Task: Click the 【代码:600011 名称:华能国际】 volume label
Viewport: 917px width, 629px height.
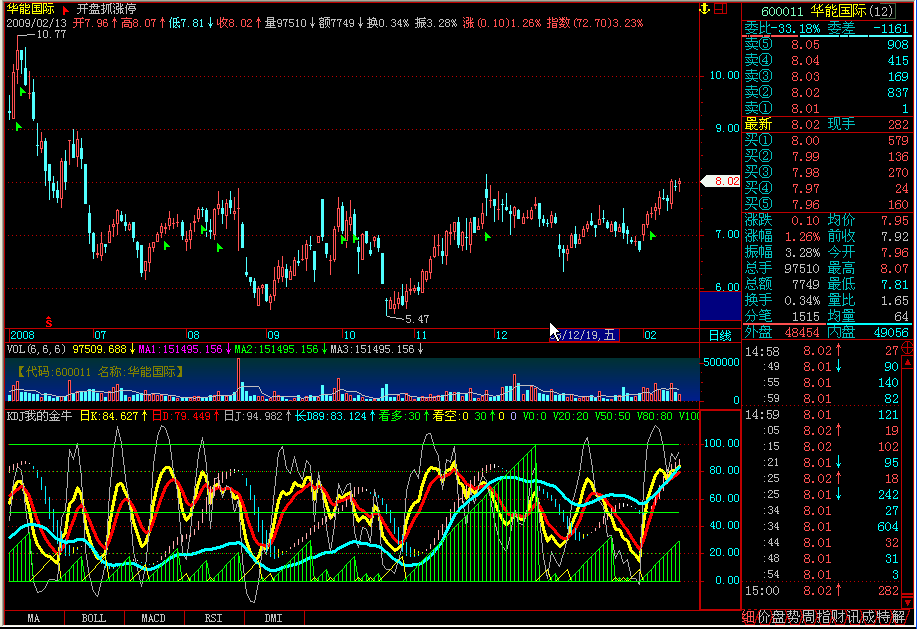Action: tap(100, 372)
